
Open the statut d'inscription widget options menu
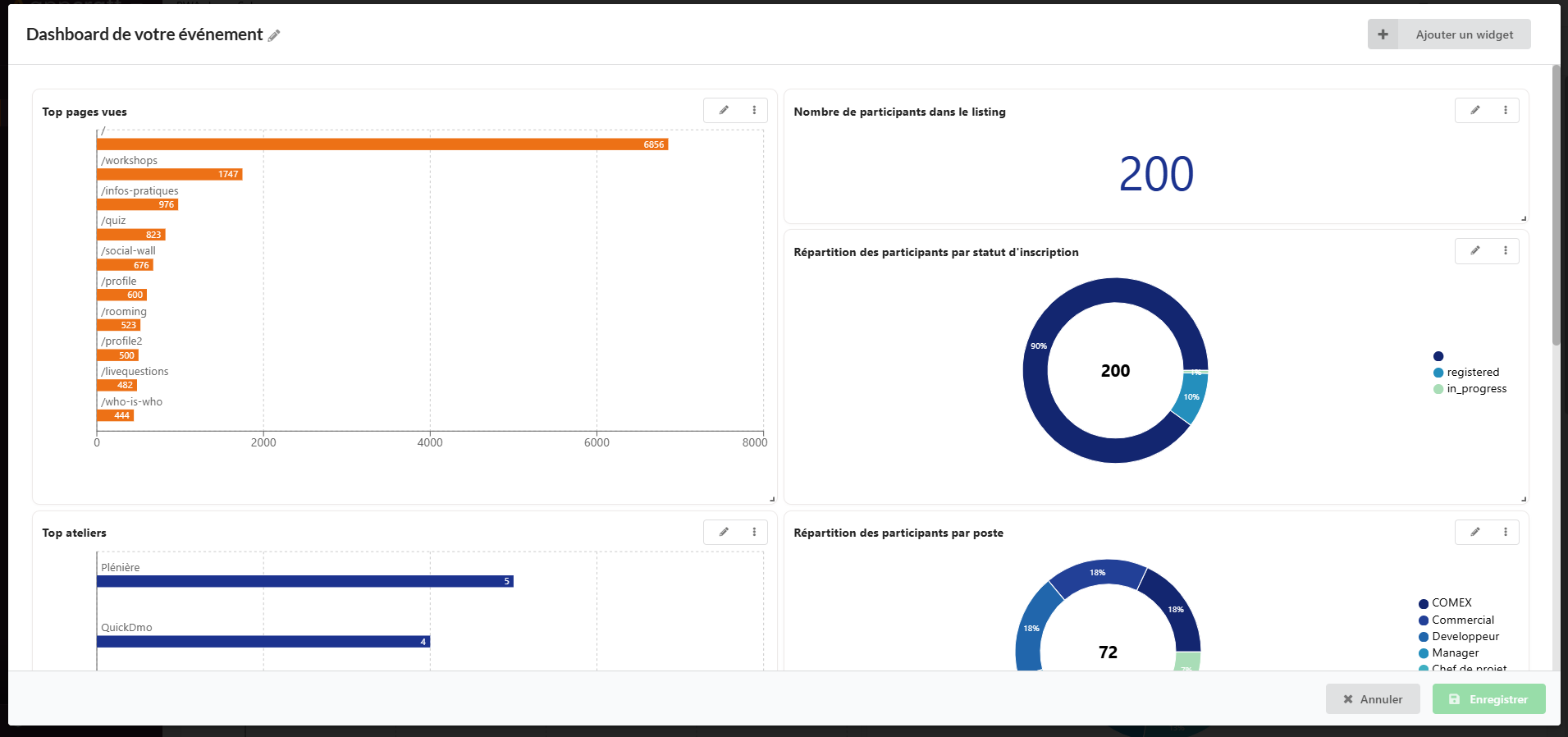tap(1505, 250)
